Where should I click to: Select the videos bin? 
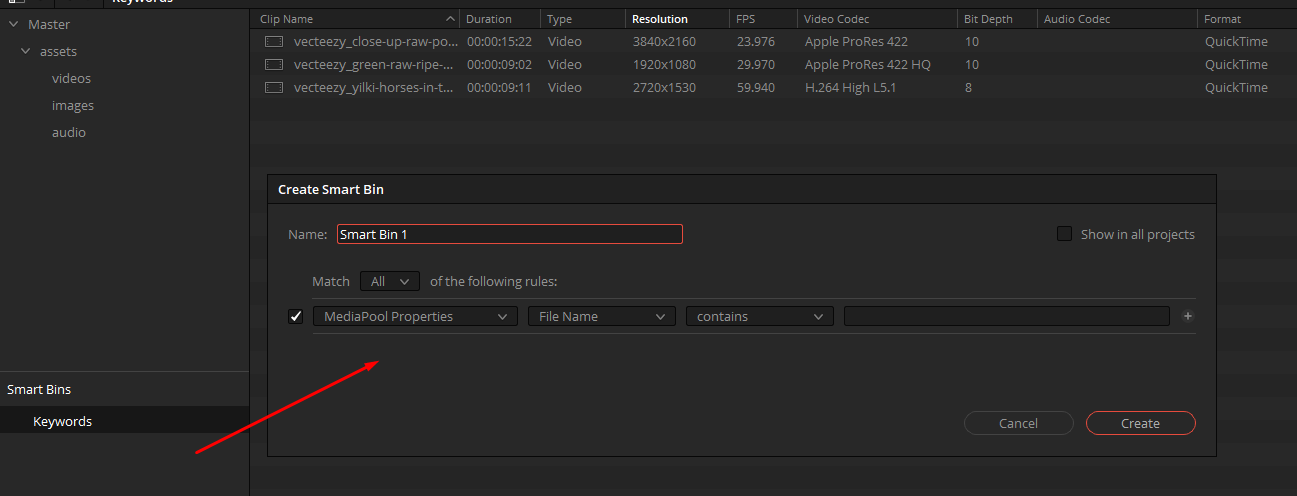71,78
